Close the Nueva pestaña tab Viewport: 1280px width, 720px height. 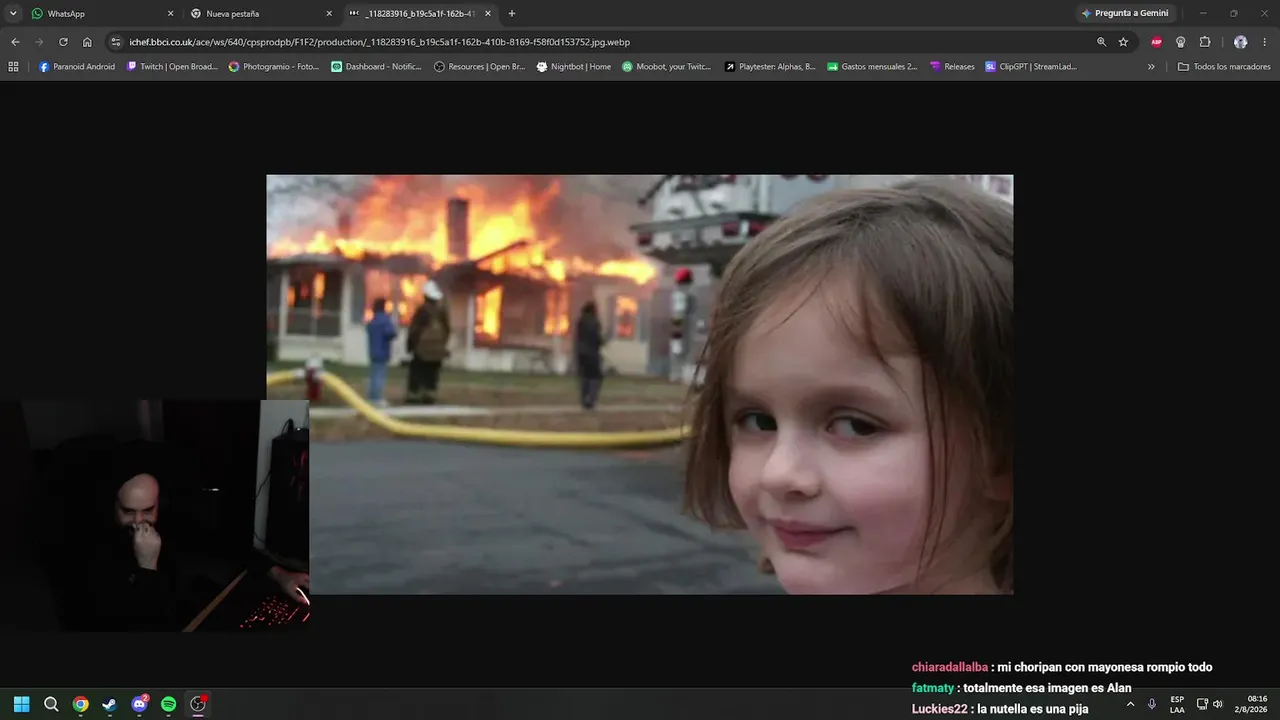[329, 14]
